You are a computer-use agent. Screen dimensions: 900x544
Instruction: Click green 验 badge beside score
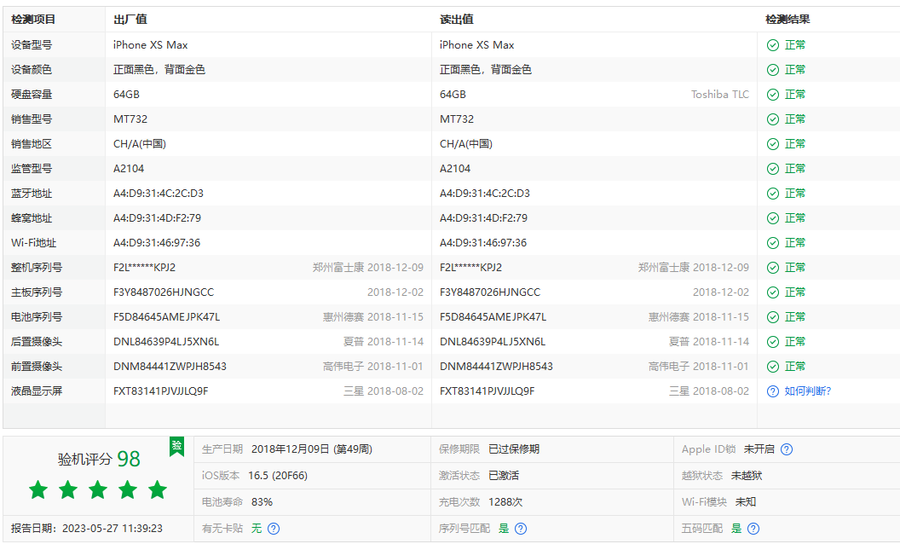coord(177,446)
